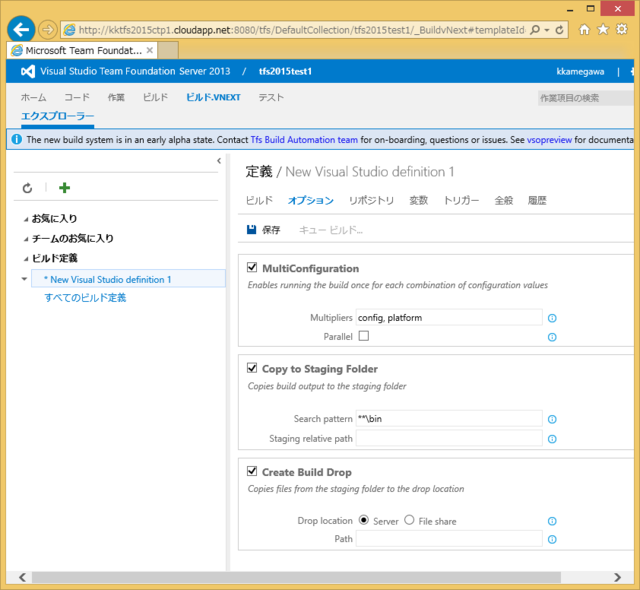This screenshot has width=640, height=590.
Task: Collapse the チームのお気に入り tree node
Action: [x=26, y=239]
